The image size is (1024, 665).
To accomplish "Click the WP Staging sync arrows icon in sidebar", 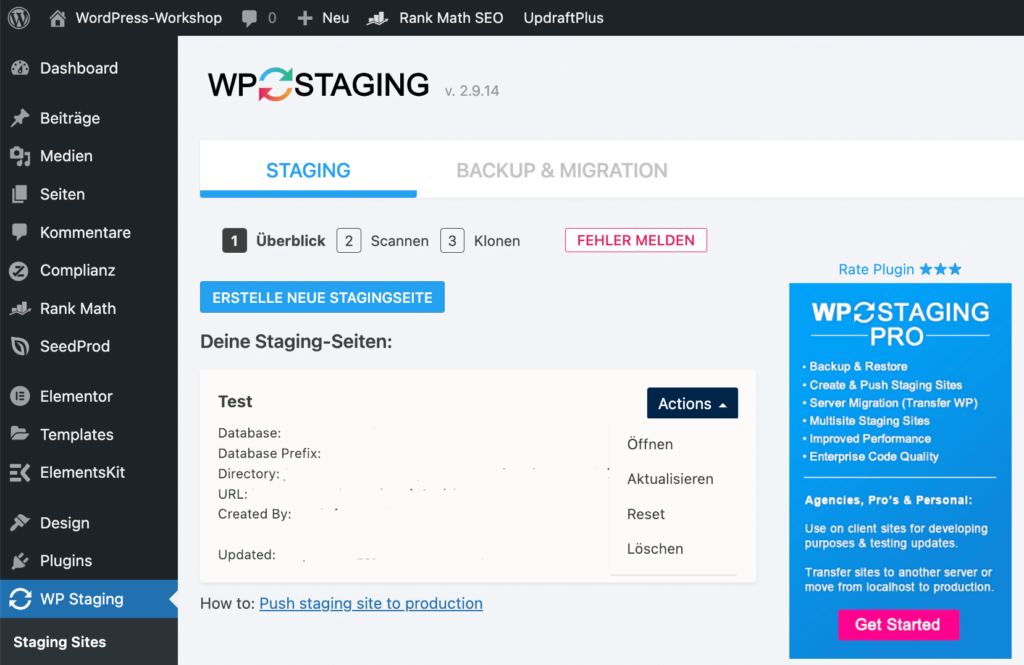I will click(x=20, y=599).
